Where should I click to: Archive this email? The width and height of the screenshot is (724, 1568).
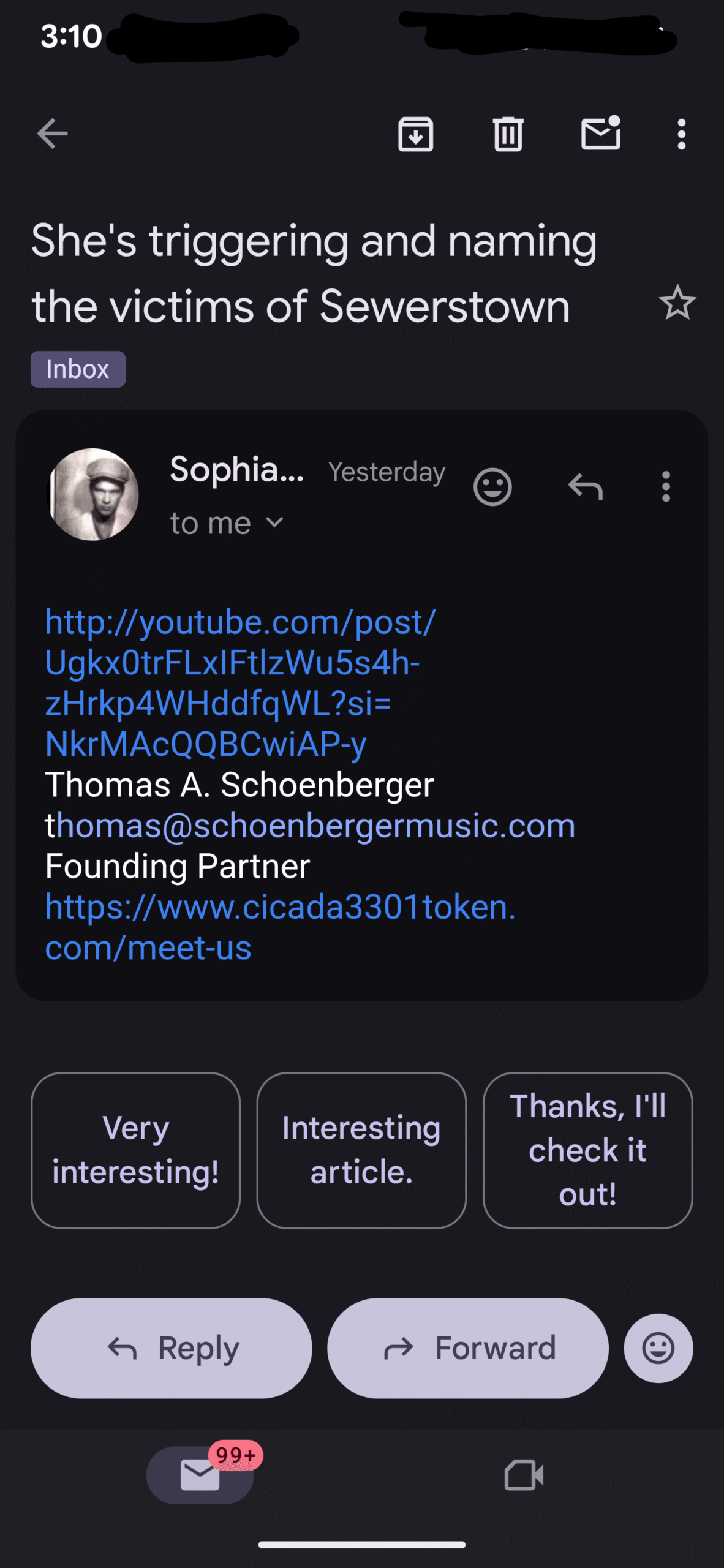tap(416, 134)
